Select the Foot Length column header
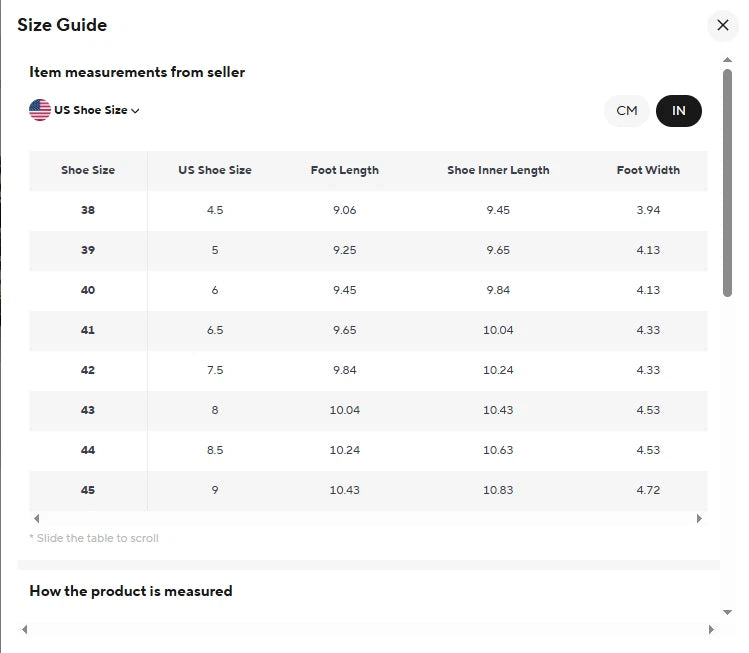 click(344, 170)
